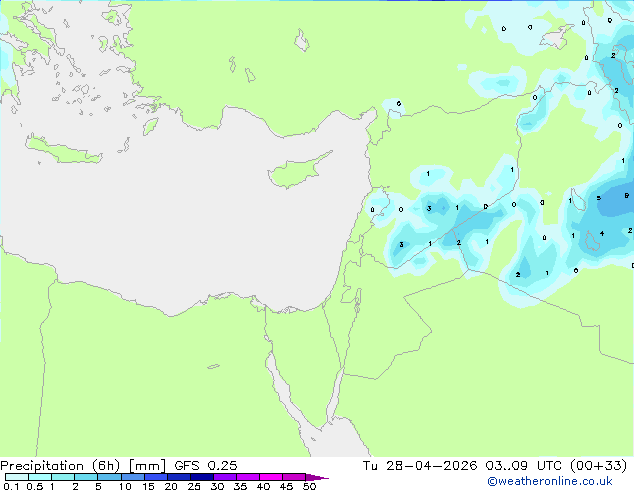Select the 'Tu 28-04-2026' date text
The image size is (634, 490).
pos(420,466)
